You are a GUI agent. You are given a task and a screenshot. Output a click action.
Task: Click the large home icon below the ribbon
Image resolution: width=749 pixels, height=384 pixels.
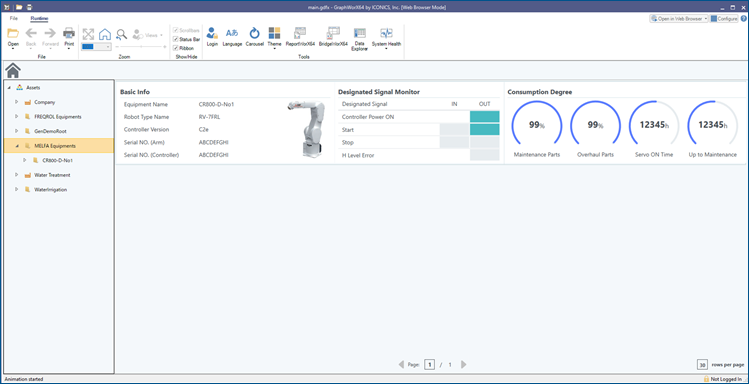(13, 70)
